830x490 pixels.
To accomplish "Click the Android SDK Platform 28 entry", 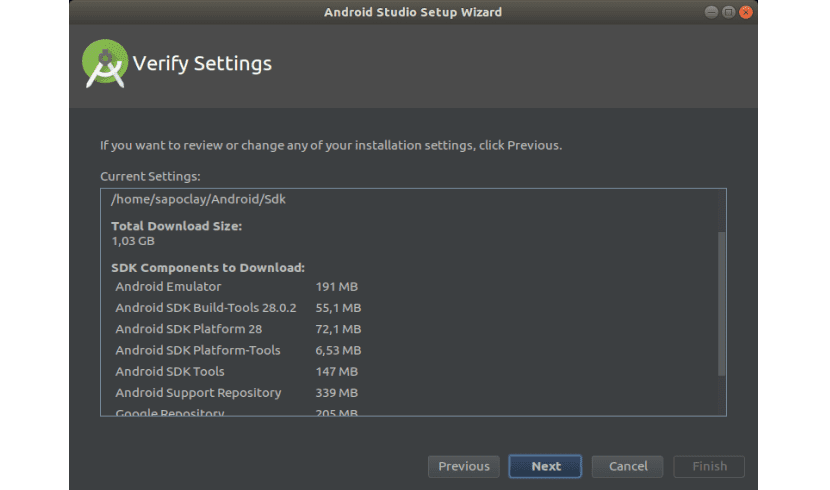I will 188,329.
